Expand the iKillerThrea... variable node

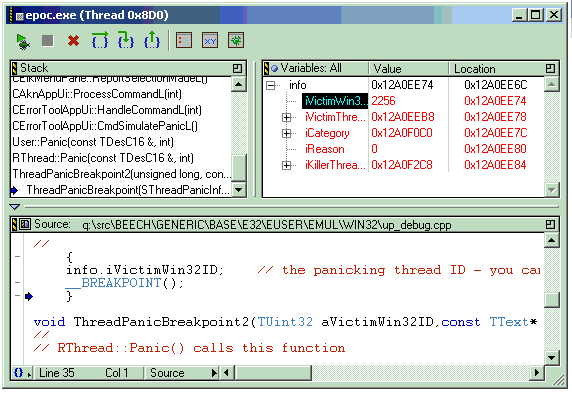click(286, 165)
